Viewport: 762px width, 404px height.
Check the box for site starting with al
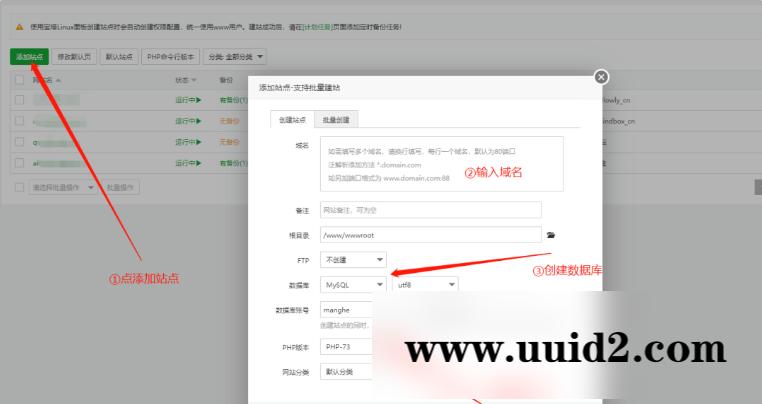point(19,163)
